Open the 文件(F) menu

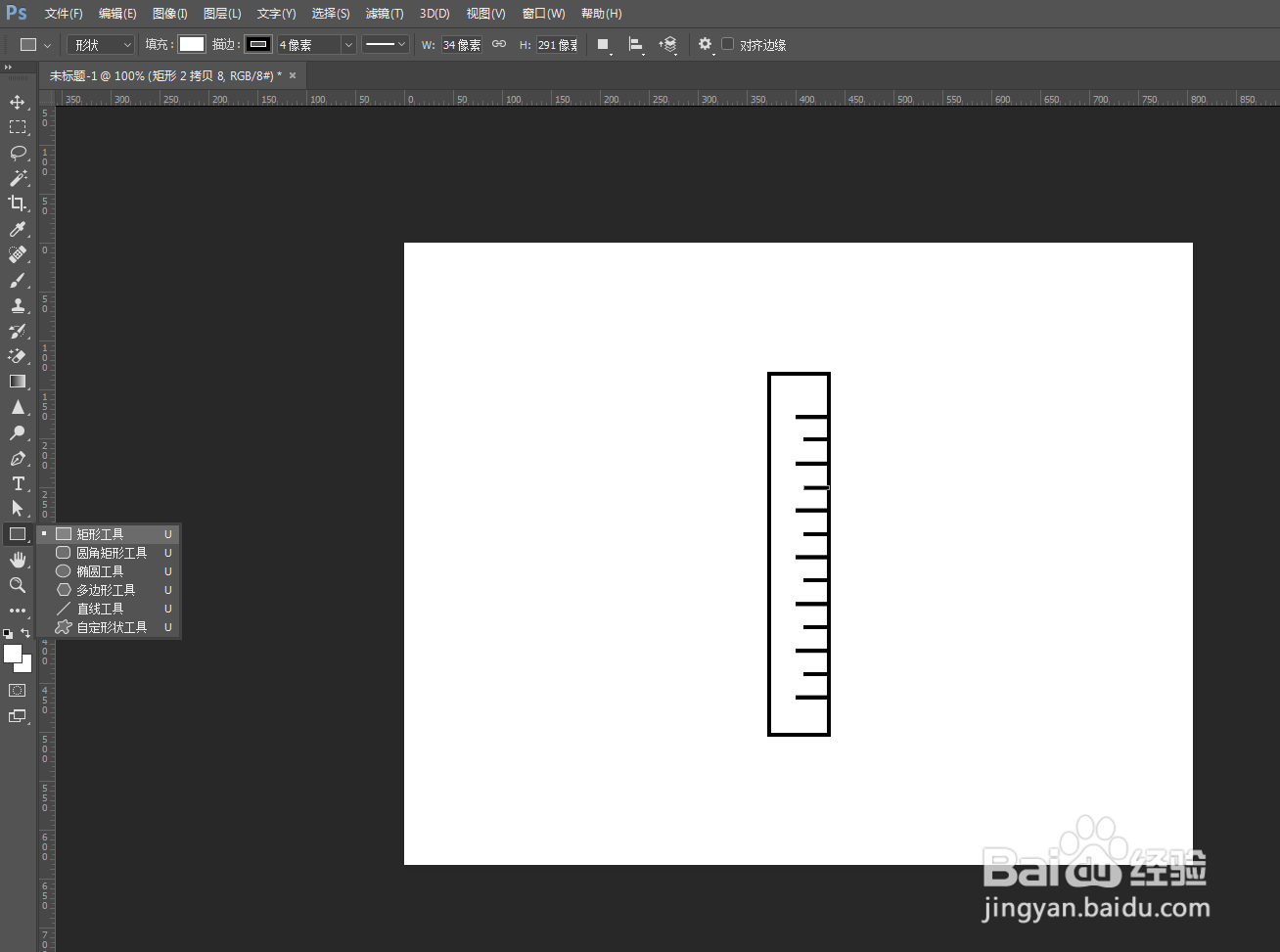tap(64, 14)
